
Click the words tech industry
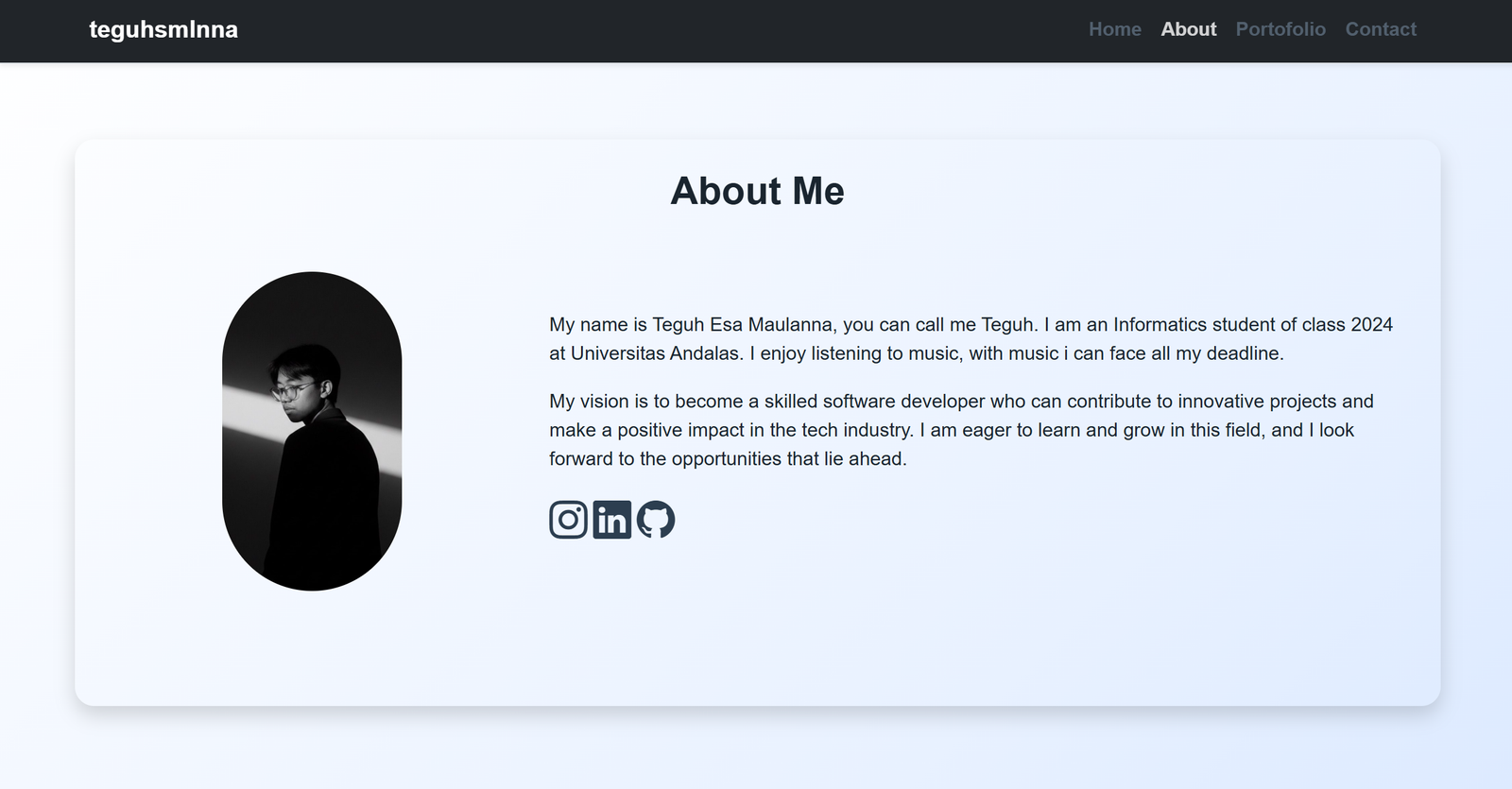coord(857,430)
